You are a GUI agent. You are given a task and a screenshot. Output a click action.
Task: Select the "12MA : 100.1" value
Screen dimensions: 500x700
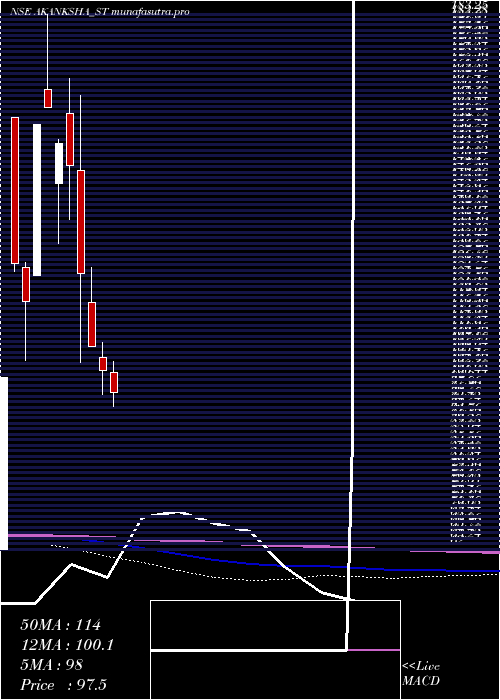67,645
